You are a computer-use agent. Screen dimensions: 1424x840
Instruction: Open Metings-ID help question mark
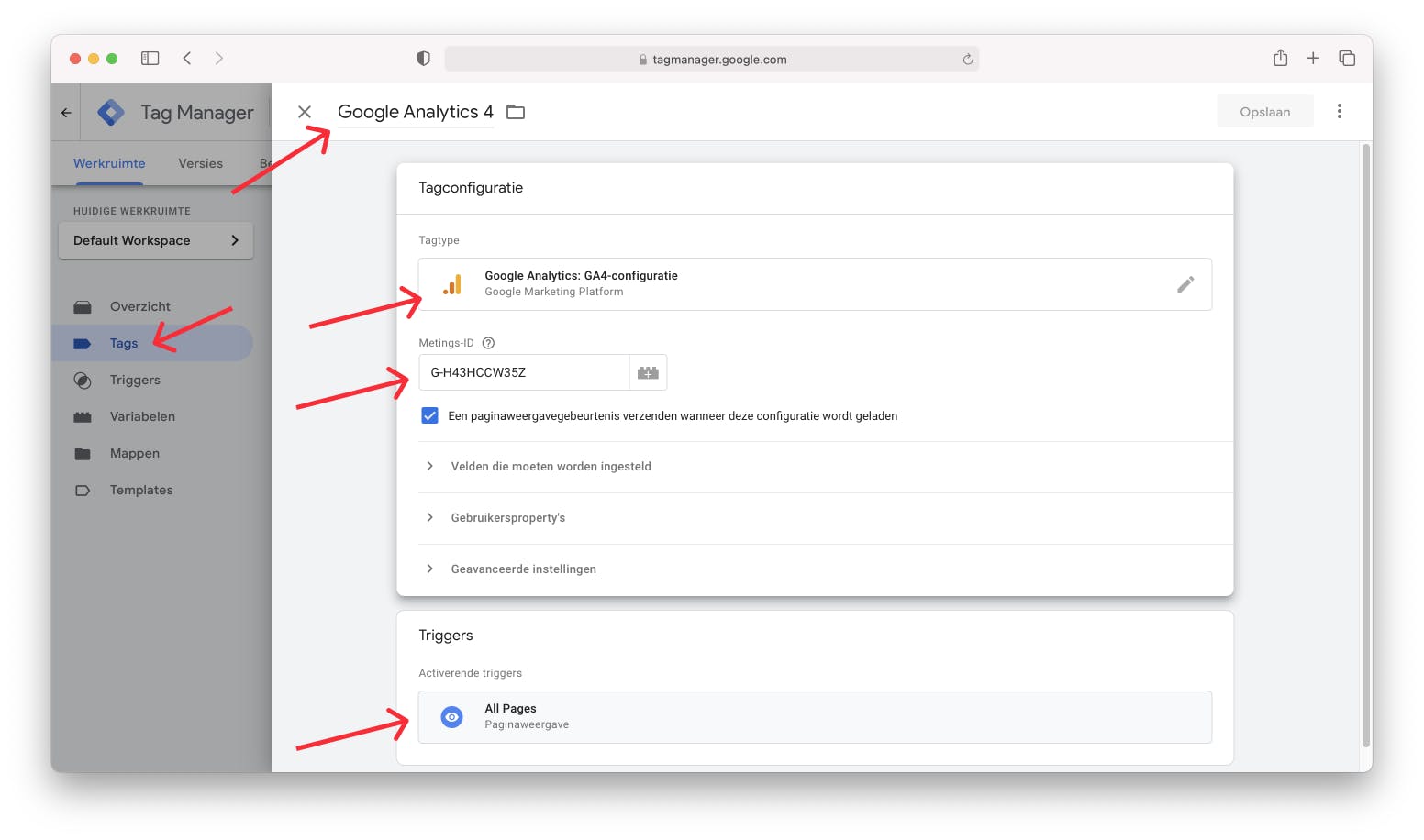[x=488, y=343]
